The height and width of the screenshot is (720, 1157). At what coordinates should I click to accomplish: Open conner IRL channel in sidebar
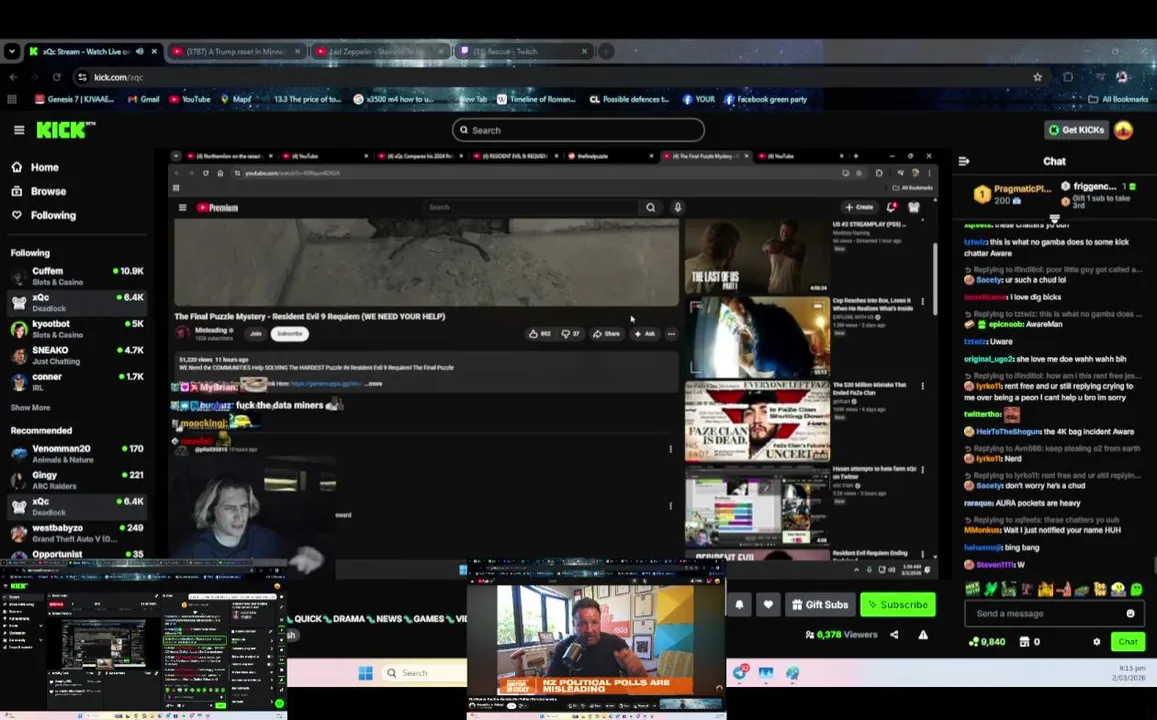pos(77,381)
